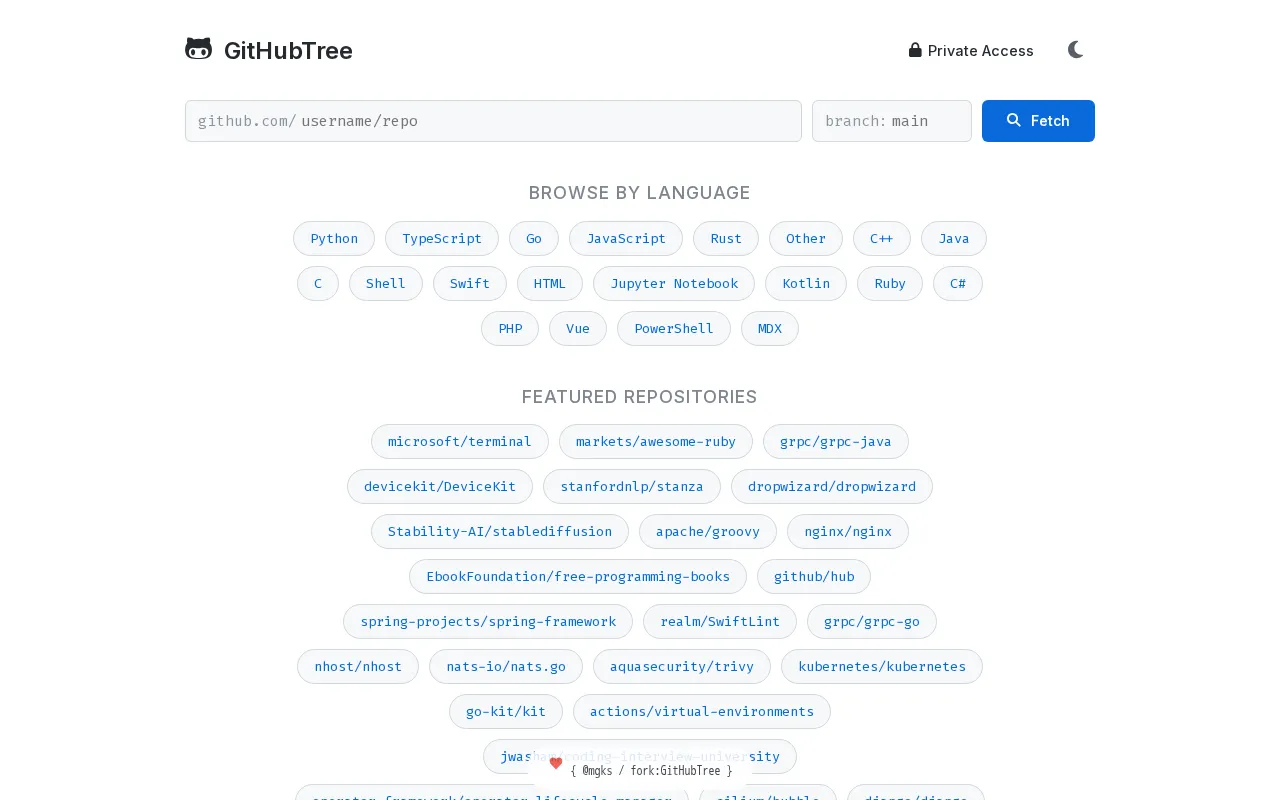Open grpc/grpc-java repository
This screenshot has width=1280, height=800.
836,441
